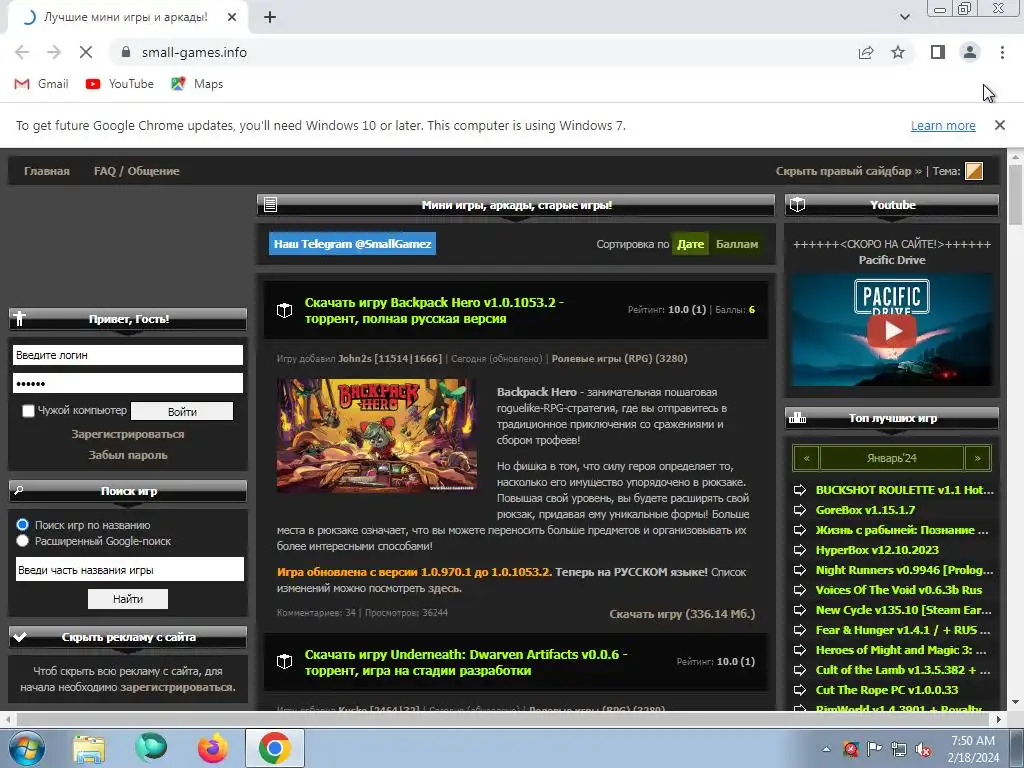Open the YouTube bookmark
1024x768 pixels.
point(120,84)
